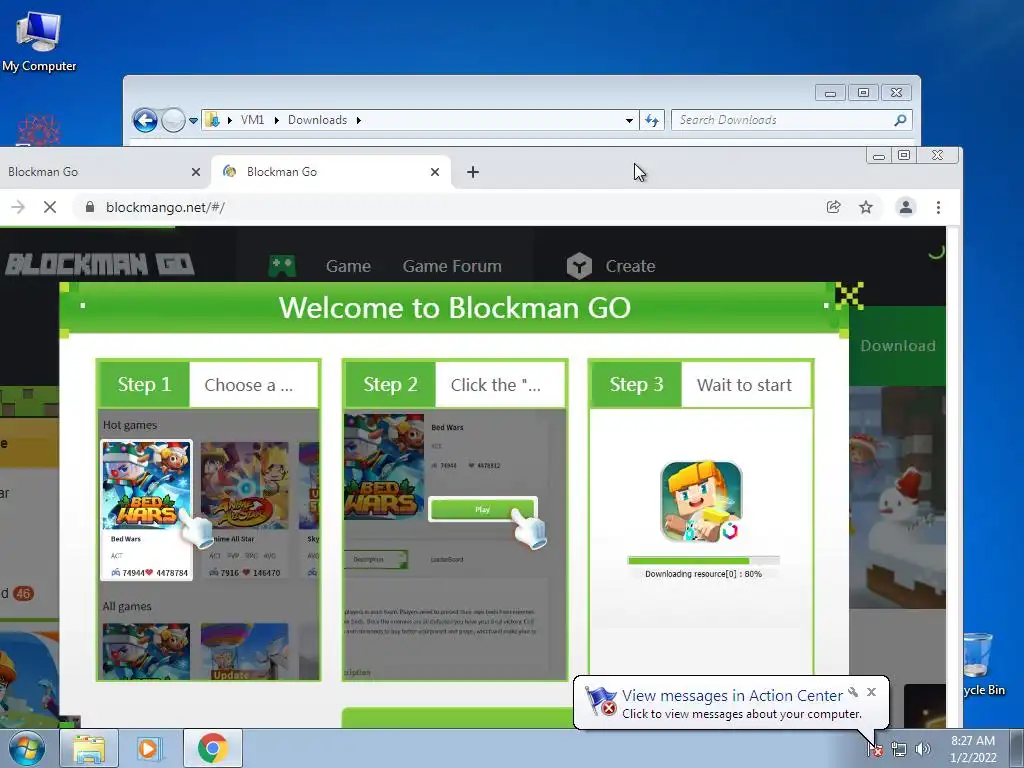Click the Chrome taskbar icon
This screenshot has width=1024, height=768.
coord(212,748)
